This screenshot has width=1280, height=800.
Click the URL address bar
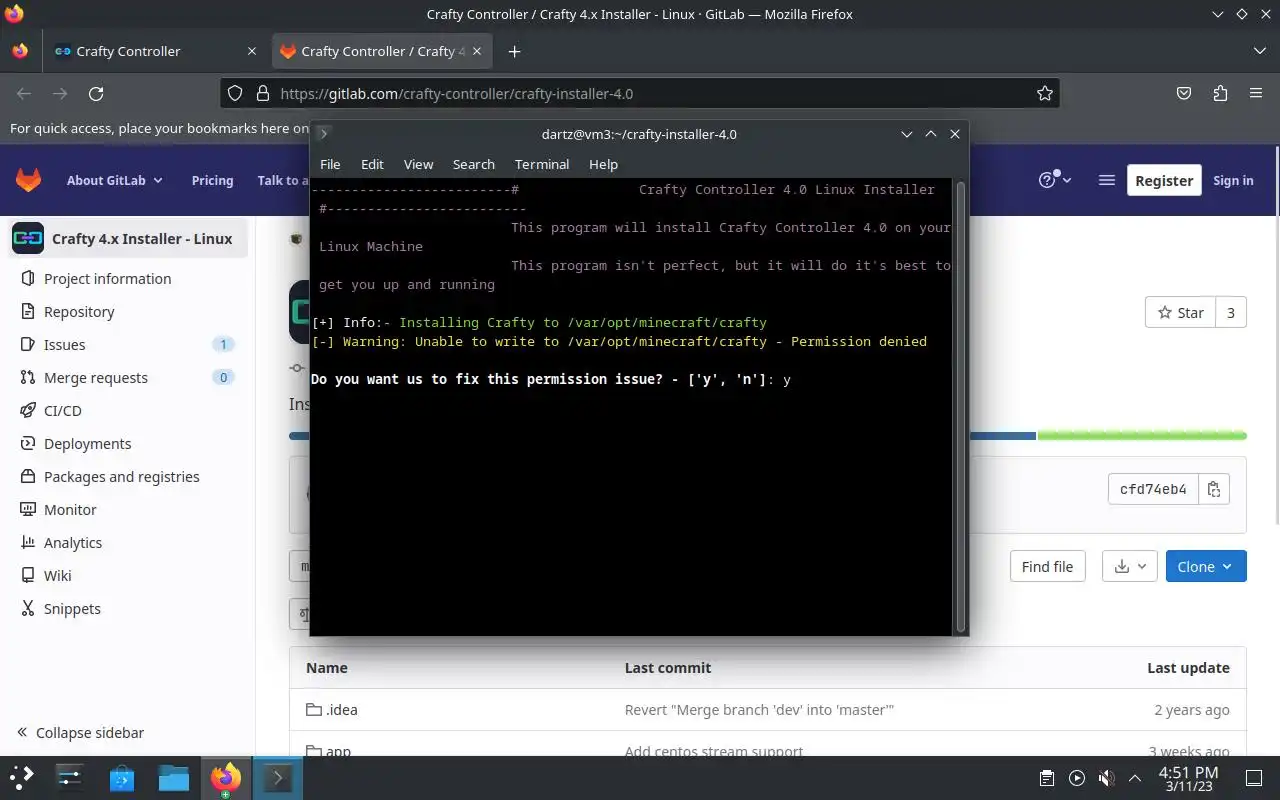click(x=640, y=93)
